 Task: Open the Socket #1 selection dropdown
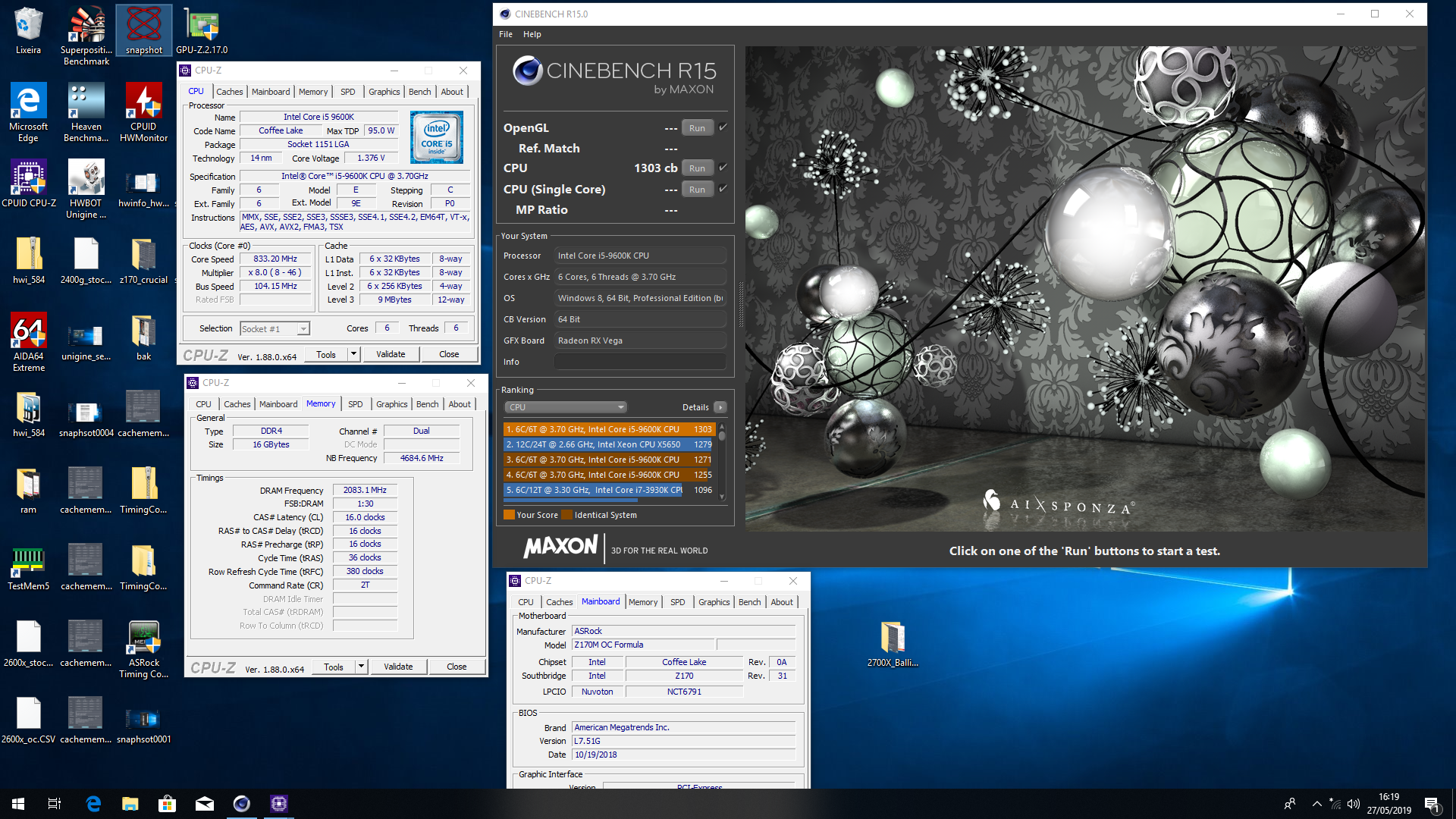[x=275, y=329]
